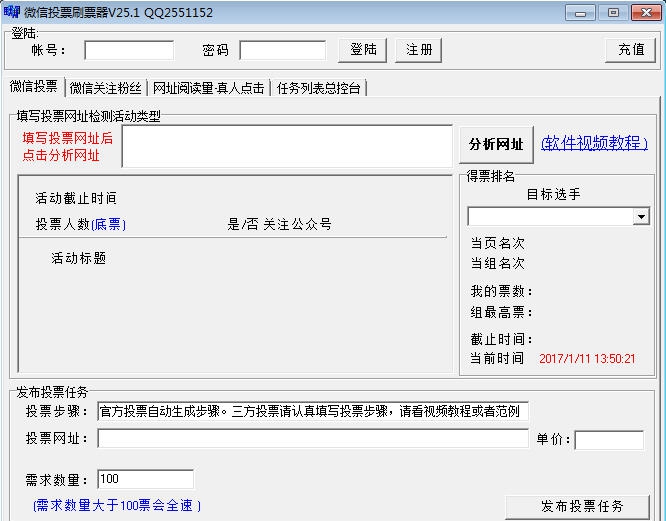Click the 密码 password input field
Screen dimensions: 666x521
pyautogui.click(x=283, y=51)
